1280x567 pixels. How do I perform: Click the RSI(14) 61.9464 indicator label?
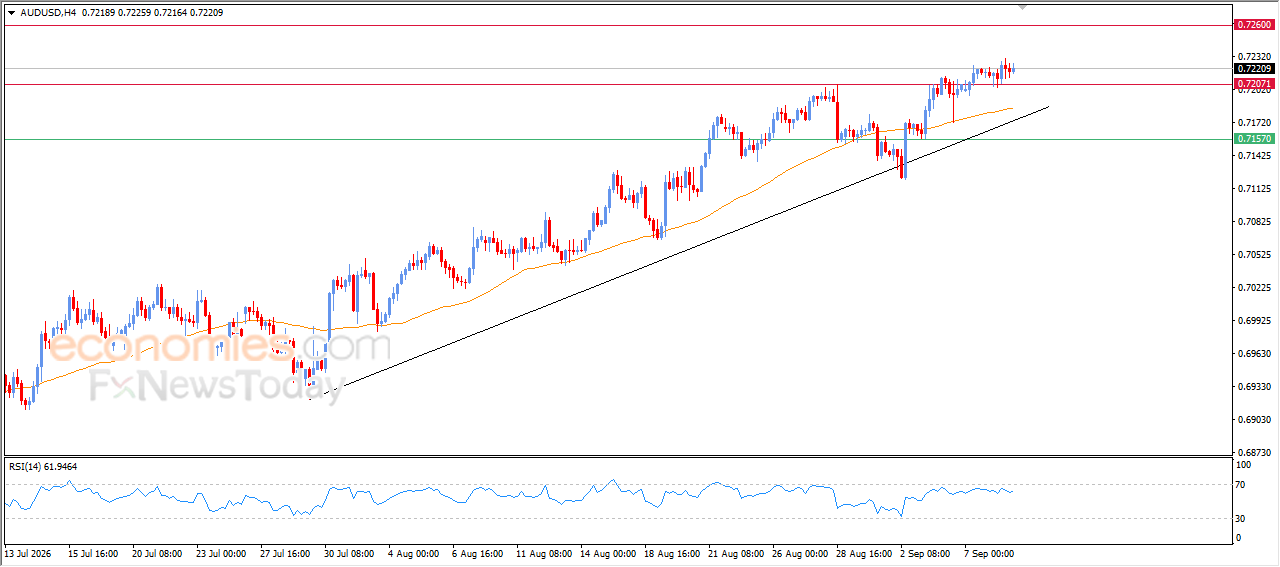(43, 466)
